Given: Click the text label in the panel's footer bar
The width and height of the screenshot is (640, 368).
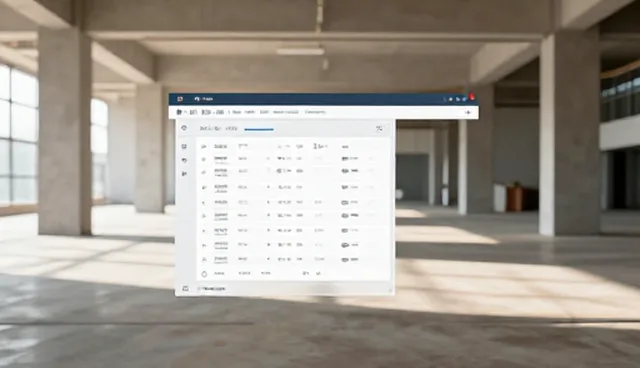Looking at the screenshot, I should tap(213, 289).
